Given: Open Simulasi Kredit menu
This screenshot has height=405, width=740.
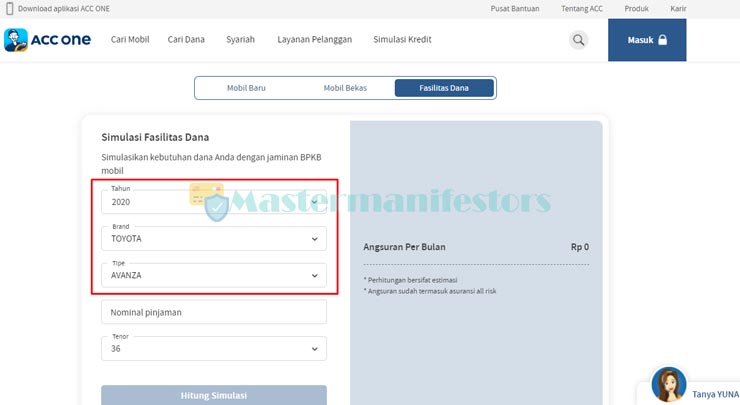Looking at the screenshot, I should point(402,40).
